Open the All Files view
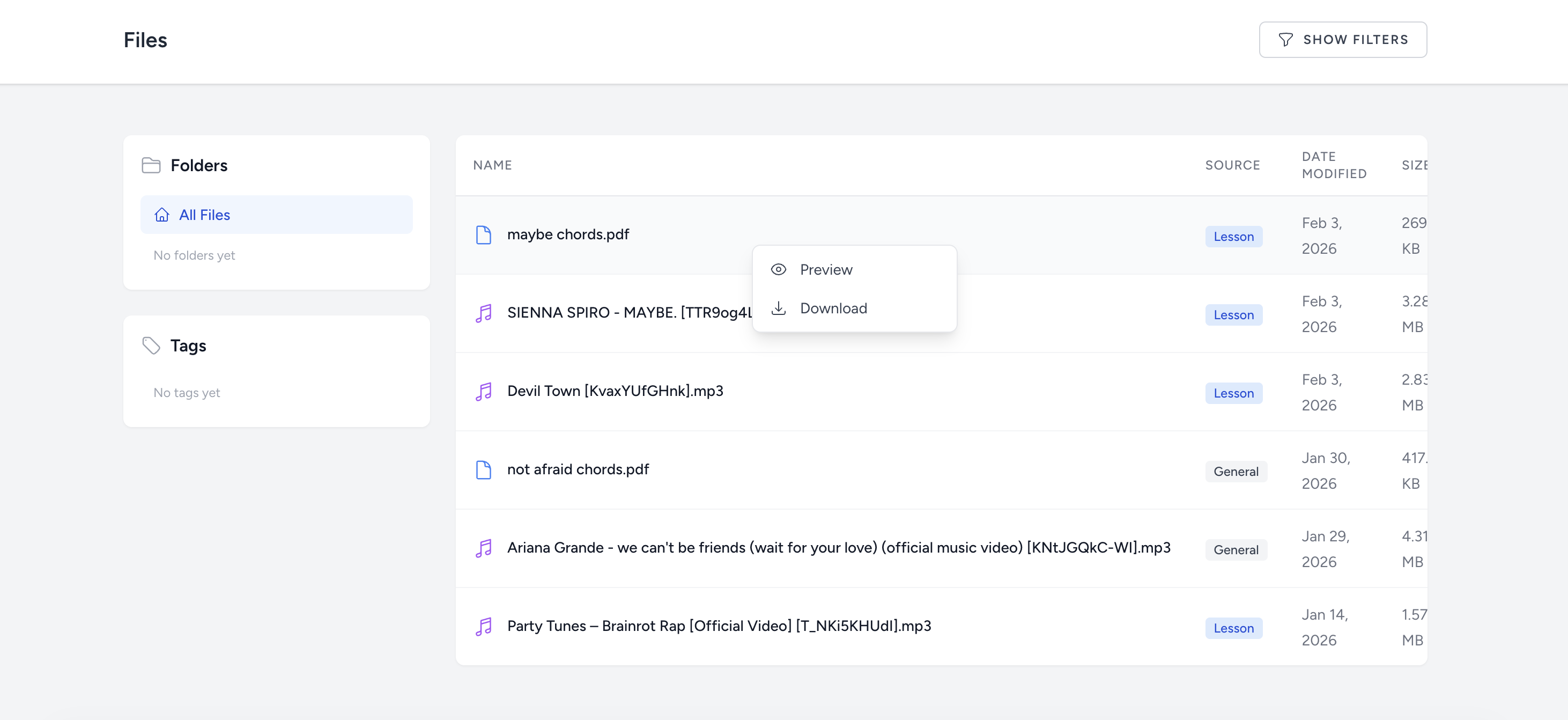 (204, 215)
